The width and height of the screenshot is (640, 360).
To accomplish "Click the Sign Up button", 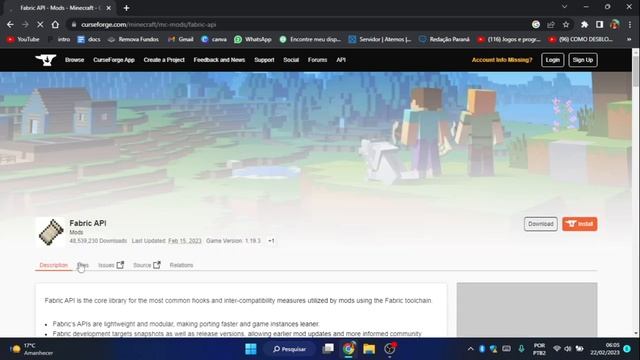I will (x=582, y=60).
